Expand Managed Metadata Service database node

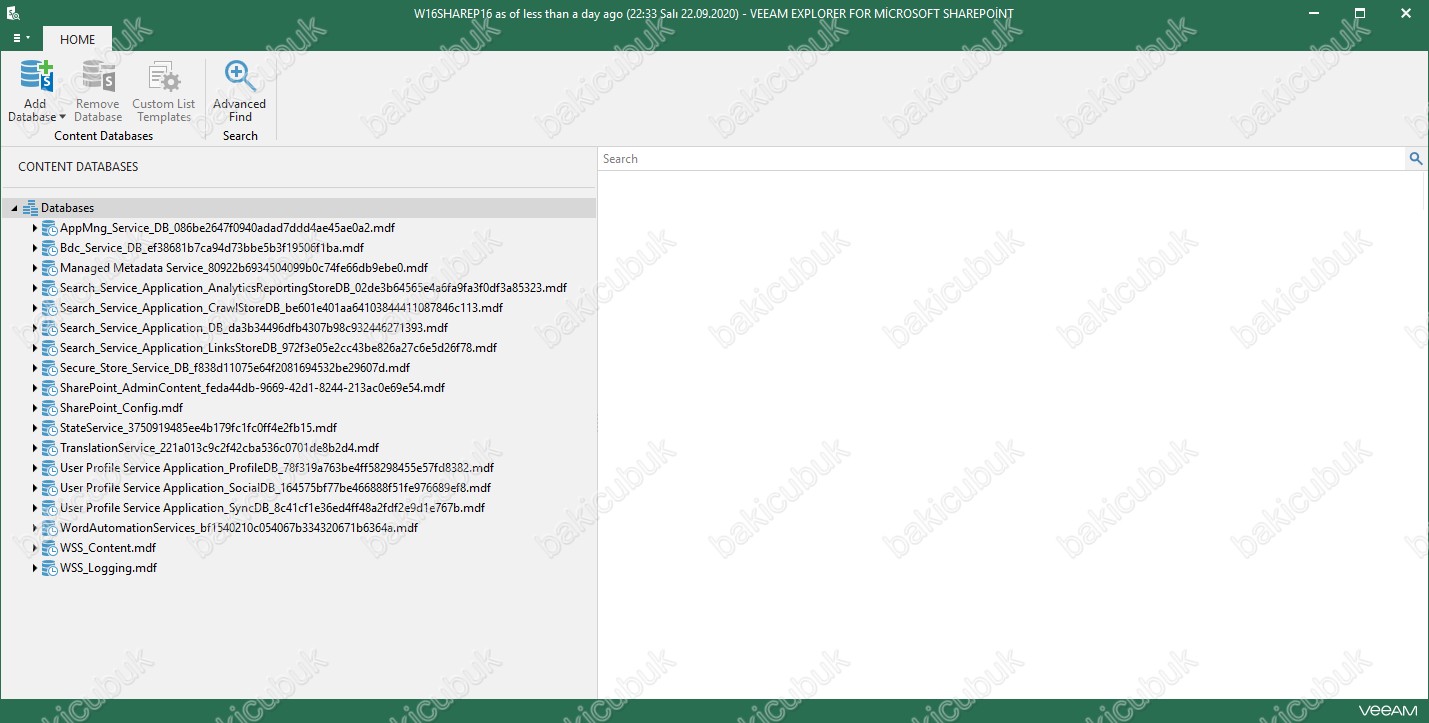point(35,268)
